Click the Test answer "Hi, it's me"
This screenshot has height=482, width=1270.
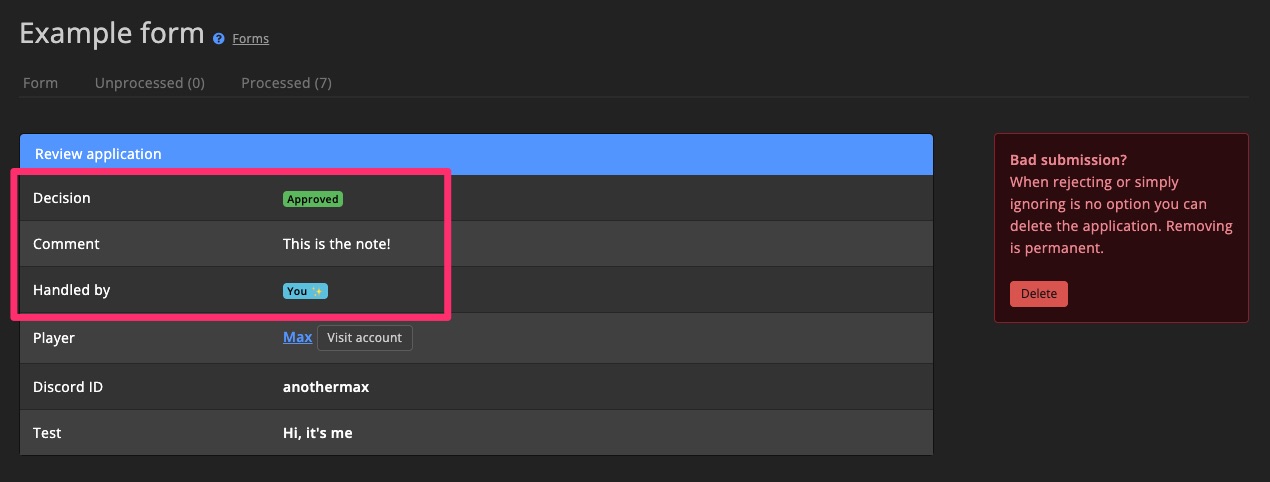click(317, 433)
